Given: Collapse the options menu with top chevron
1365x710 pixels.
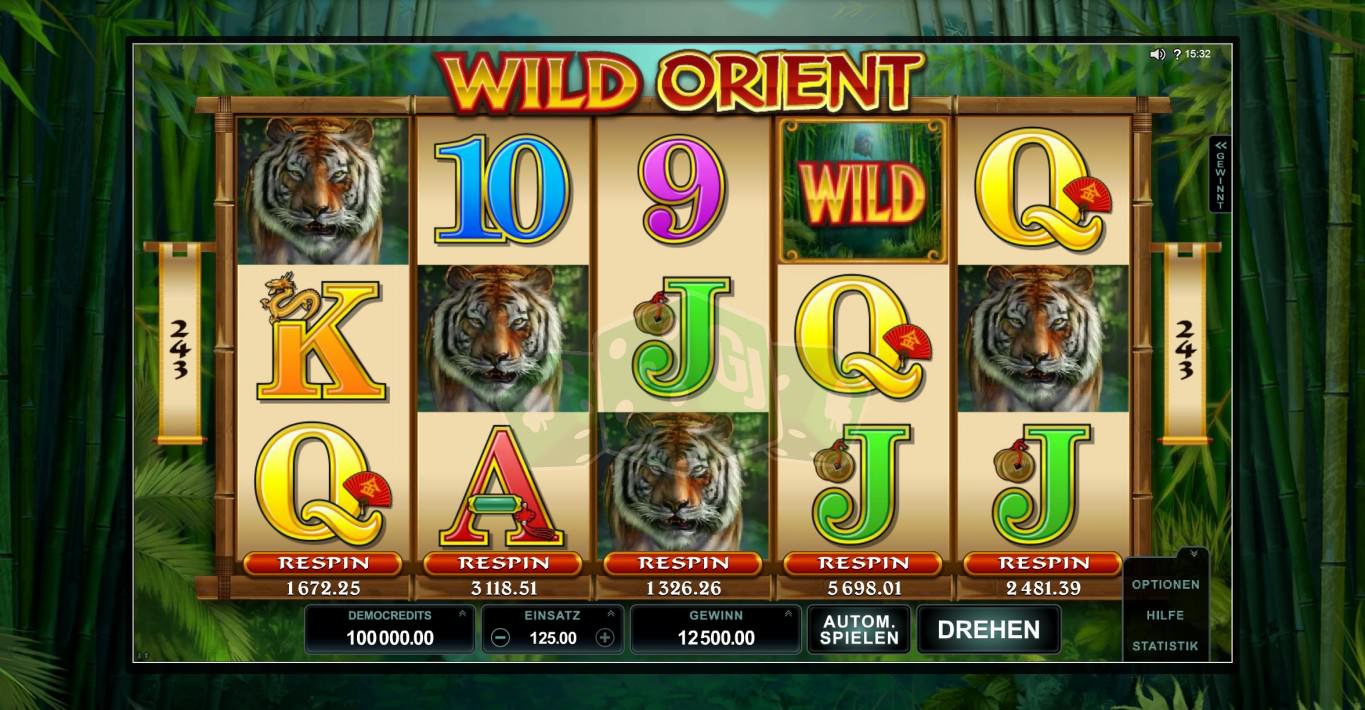Looking at the screenshot, I should [x=1193, y=553].
